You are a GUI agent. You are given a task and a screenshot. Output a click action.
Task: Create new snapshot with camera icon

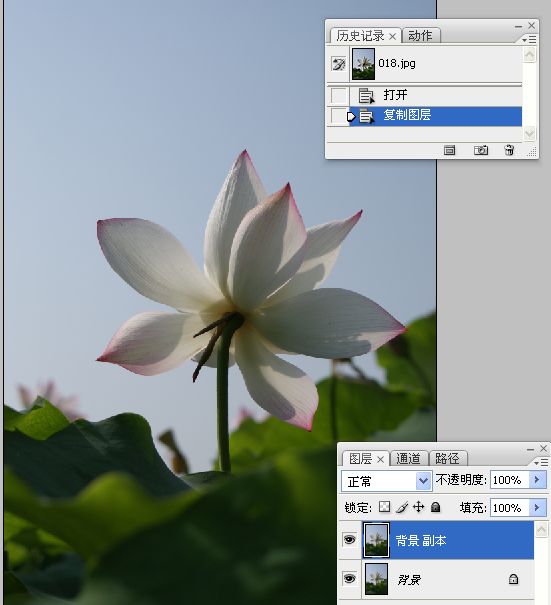pos(481,150)
